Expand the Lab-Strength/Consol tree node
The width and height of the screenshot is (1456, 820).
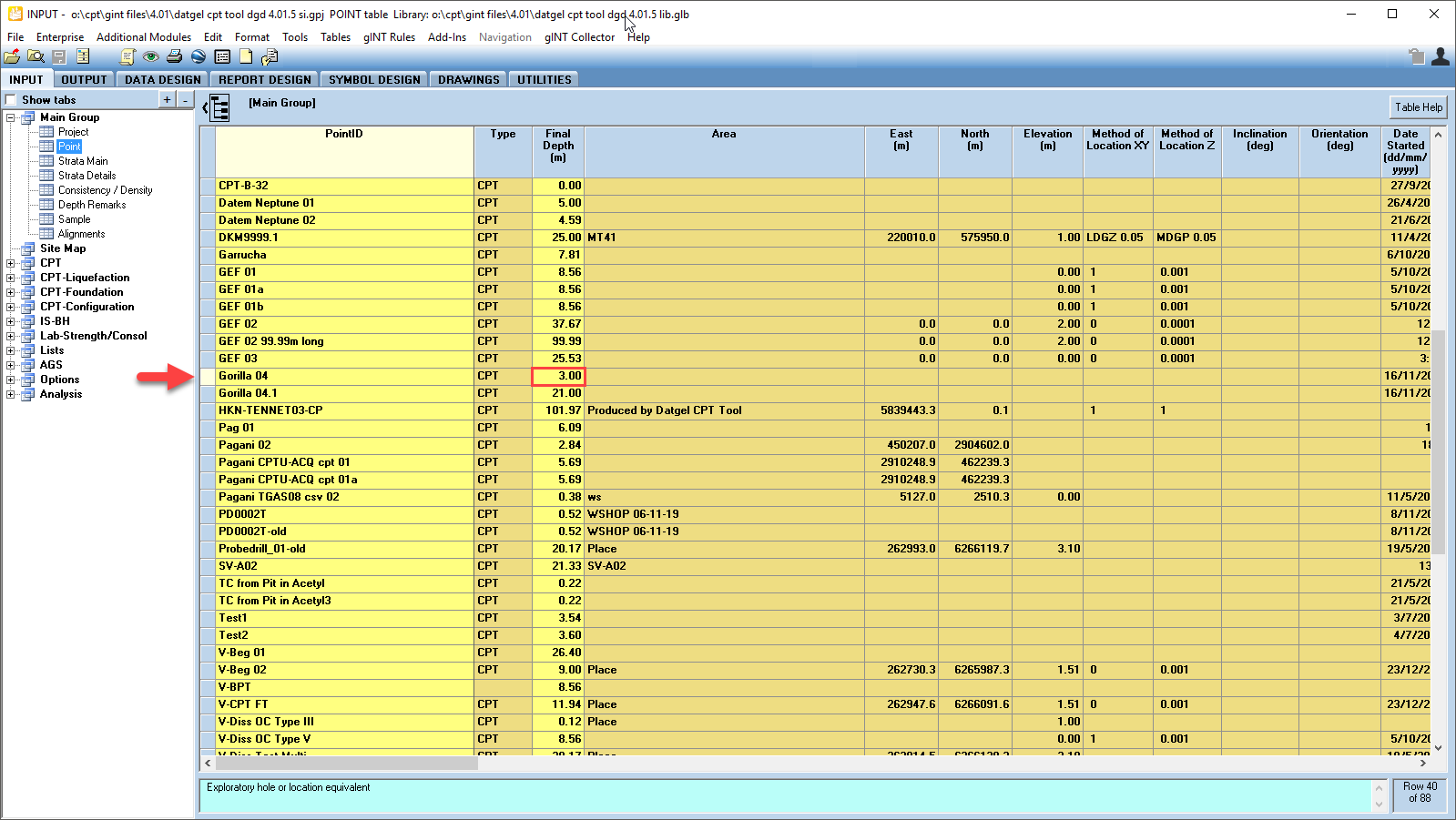tap(11, 336)
